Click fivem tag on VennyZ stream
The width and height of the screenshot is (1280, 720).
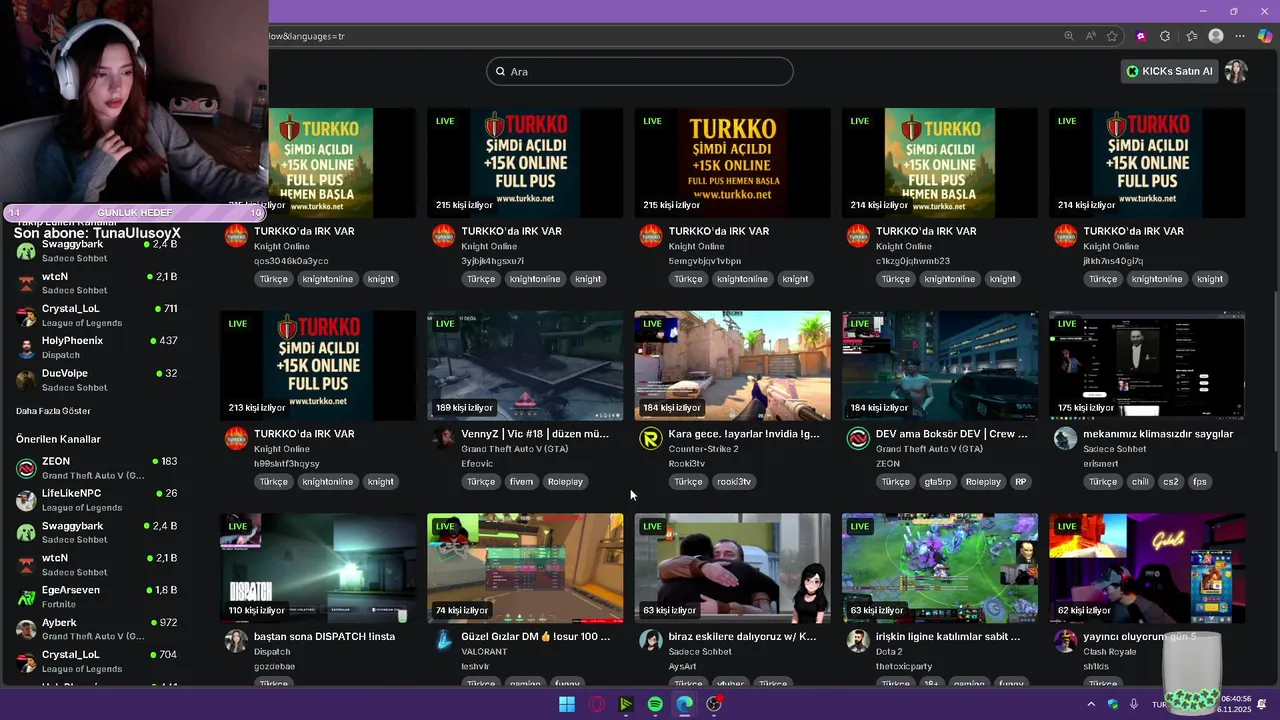[521, 482]
